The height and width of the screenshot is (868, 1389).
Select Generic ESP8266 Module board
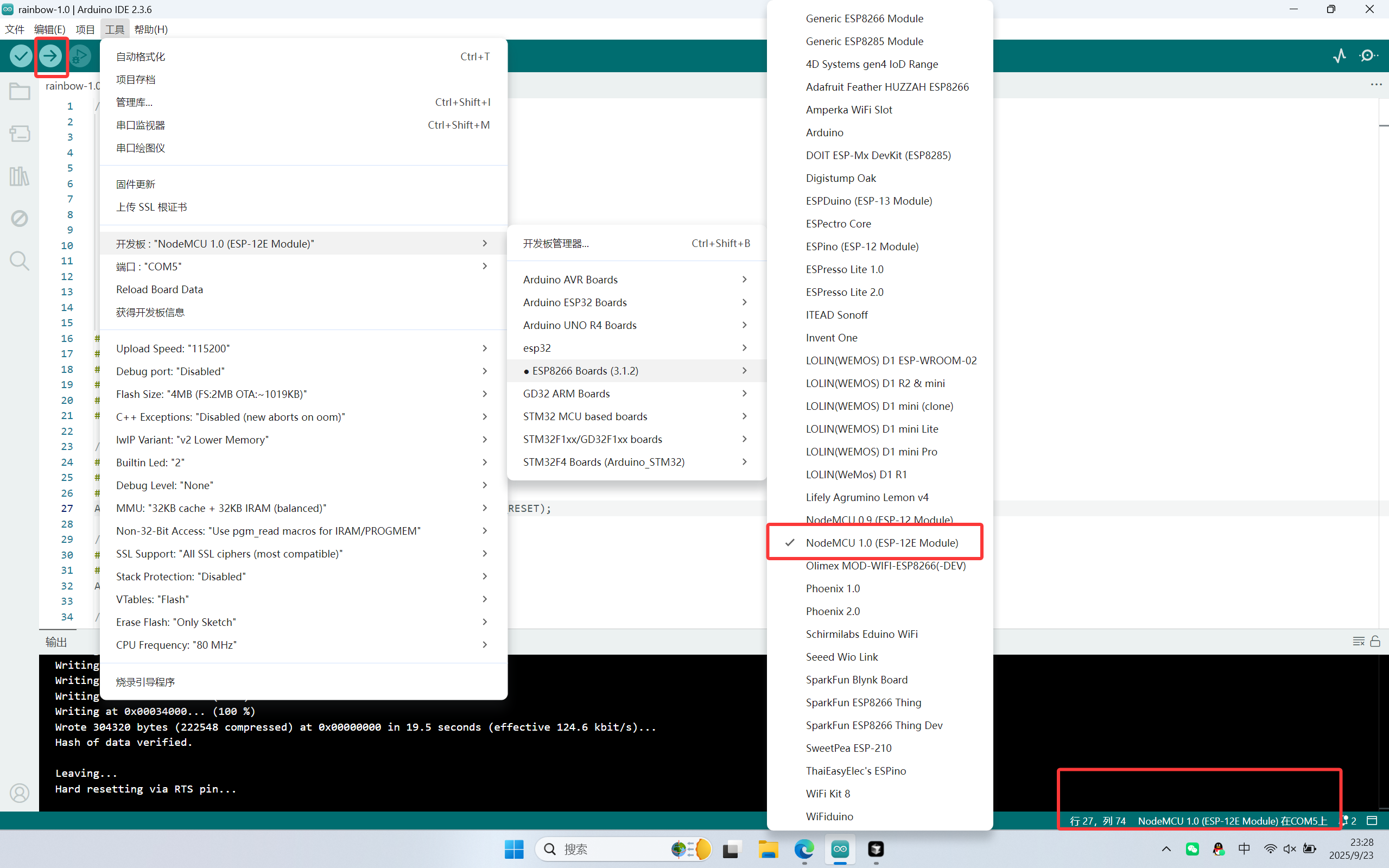tap(880, 18)
